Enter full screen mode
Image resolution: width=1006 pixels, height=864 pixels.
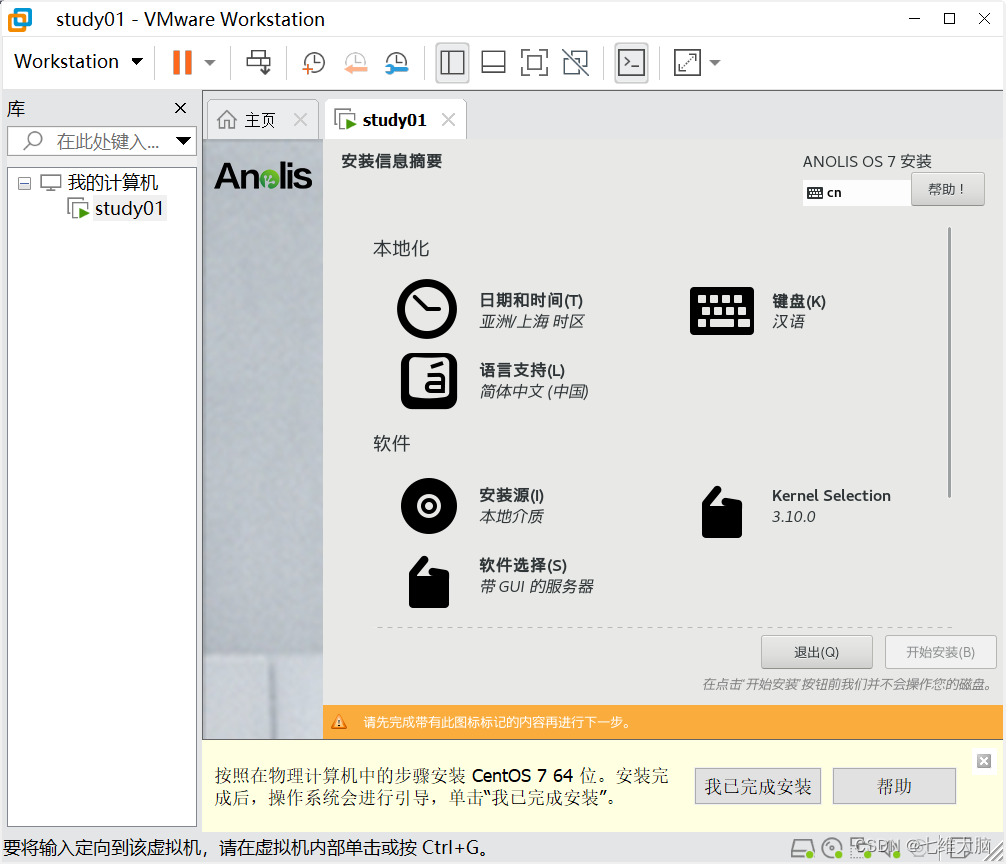coord(534,63)
